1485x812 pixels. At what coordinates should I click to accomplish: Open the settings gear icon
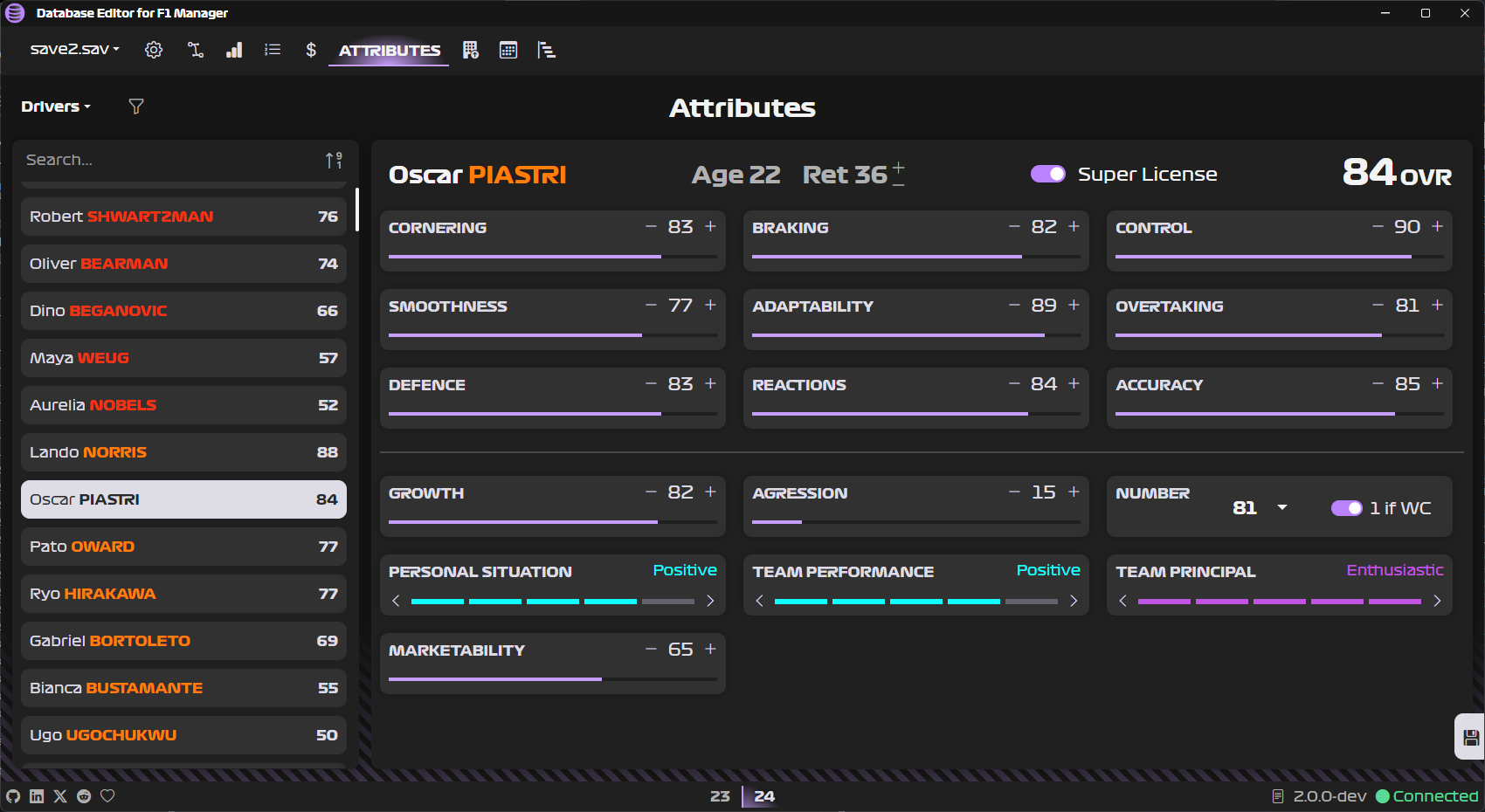pyautogui.click(x=154, y=50)
